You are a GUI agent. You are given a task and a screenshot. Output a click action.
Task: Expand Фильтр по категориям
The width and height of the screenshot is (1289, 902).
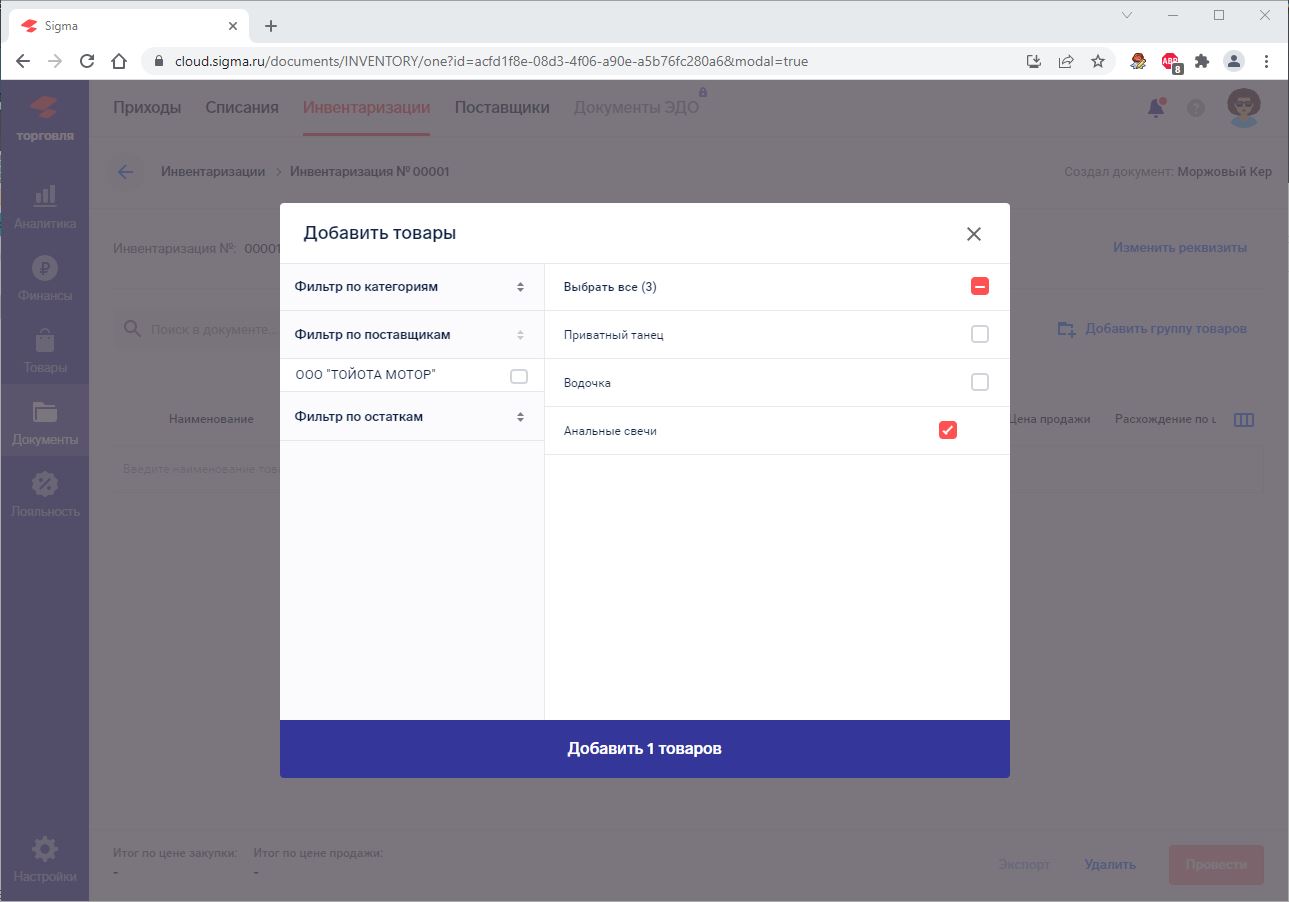pyautogui.click(x=410, y=287)
